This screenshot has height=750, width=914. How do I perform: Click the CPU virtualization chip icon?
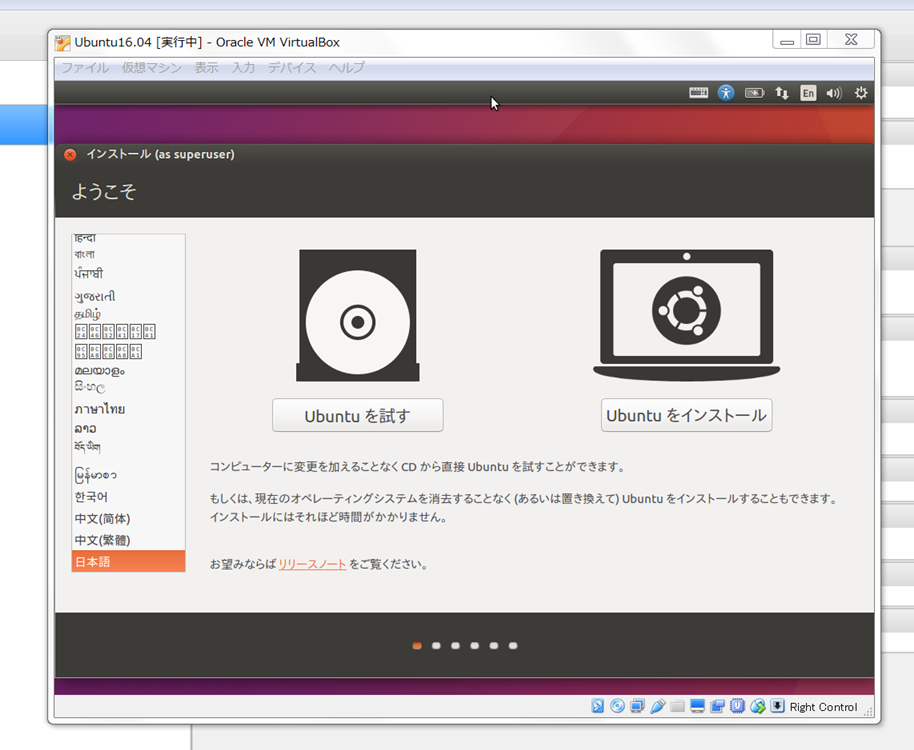point(737,706)
